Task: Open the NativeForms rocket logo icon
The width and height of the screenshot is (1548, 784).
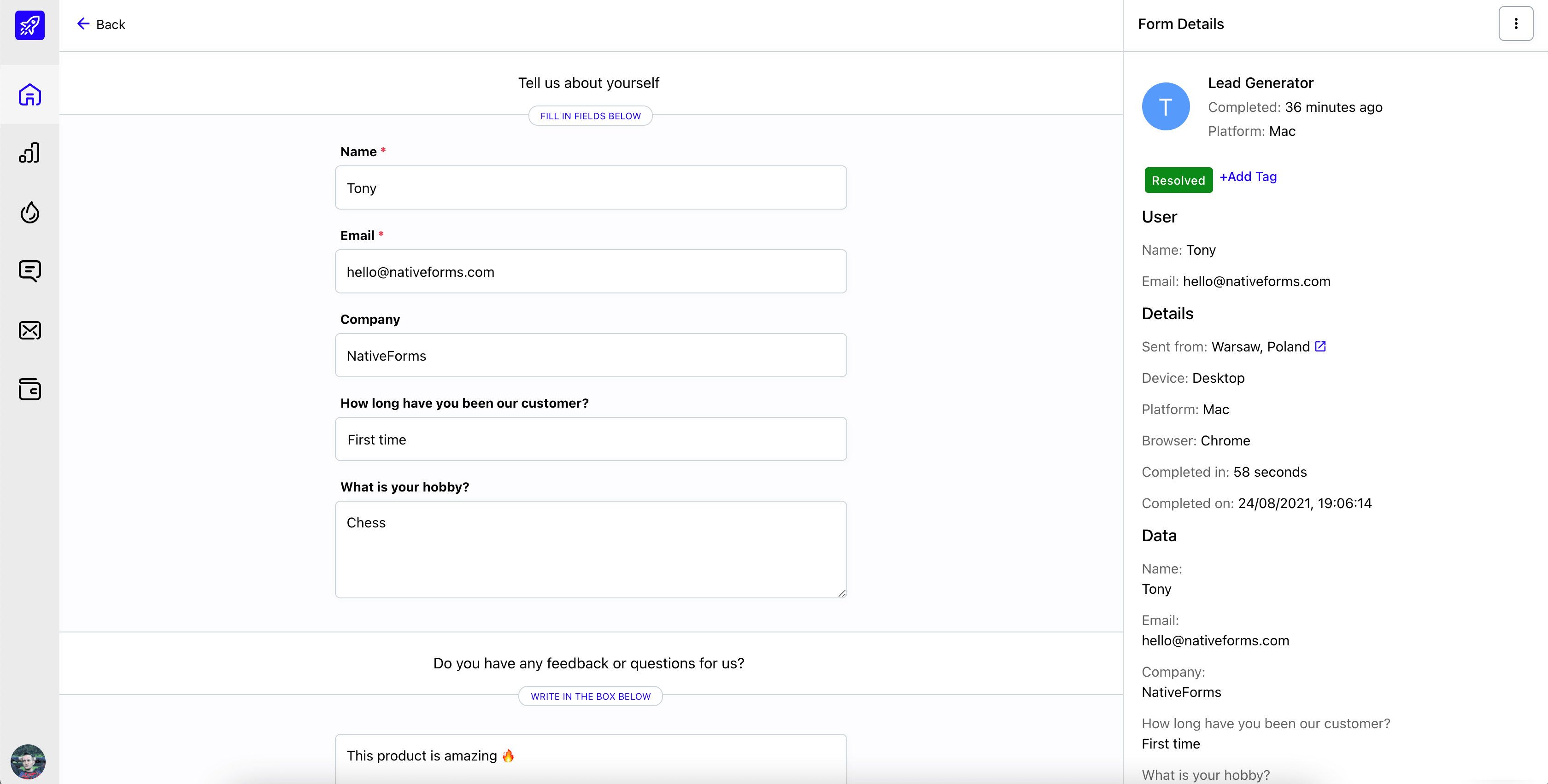Action: click(x=29, y=25)
